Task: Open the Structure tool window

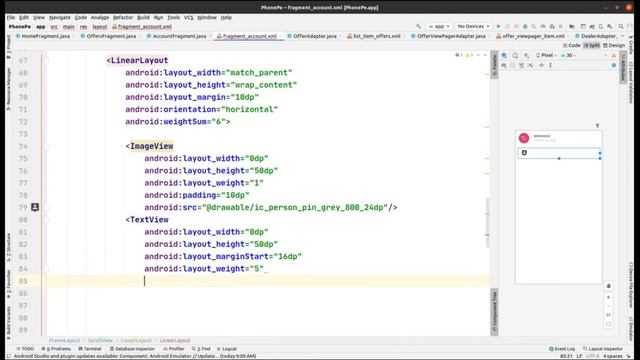Action: point(9,248)
